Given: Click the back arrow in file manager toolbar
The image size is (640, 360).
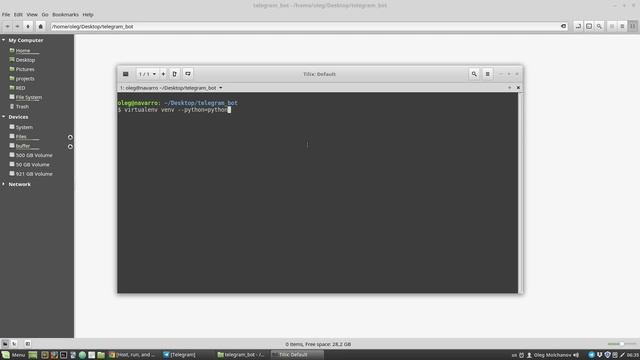Looking at the screenshot, I should 7,26.
